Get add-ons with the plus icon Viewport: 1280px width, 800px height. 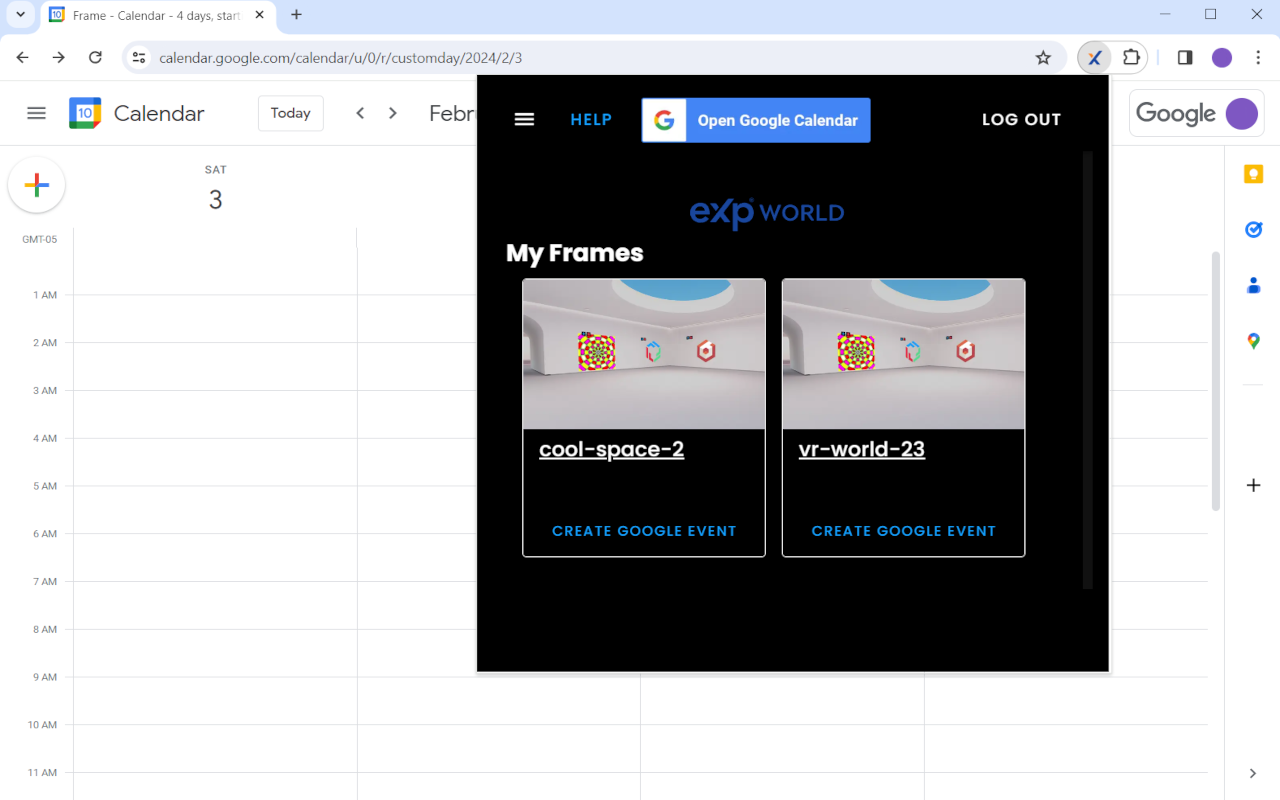pyautogui.click(x=1253, y=486)
